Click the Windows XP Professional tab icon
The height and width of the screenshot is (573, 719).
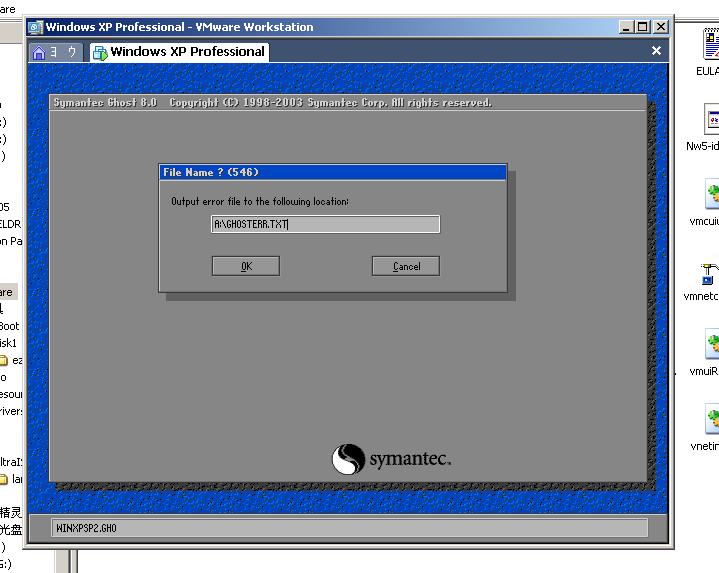point(100,53)
